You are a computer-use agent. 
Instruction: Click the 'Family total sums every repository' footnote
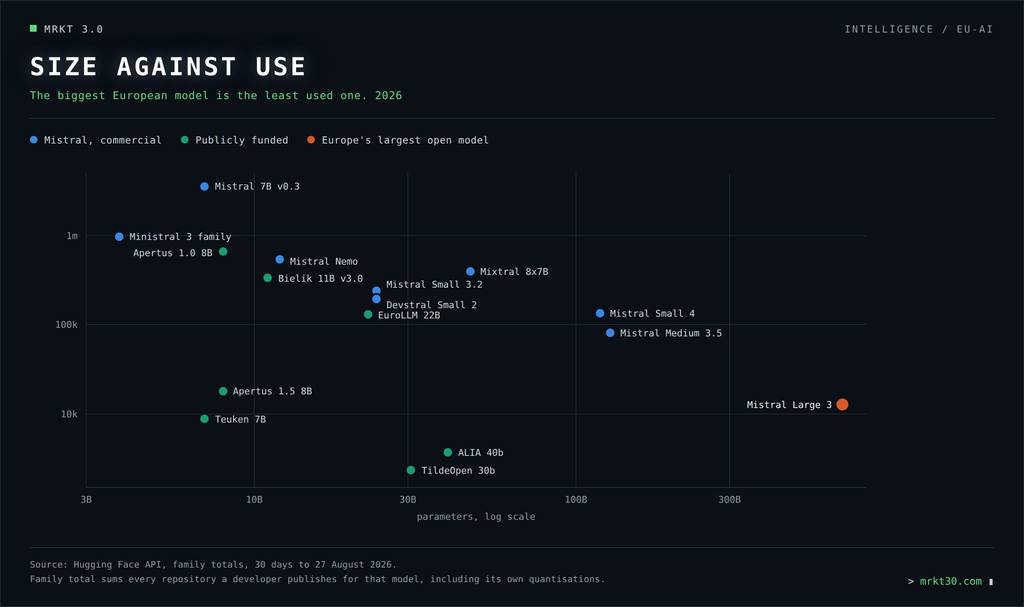coord(317,579)
